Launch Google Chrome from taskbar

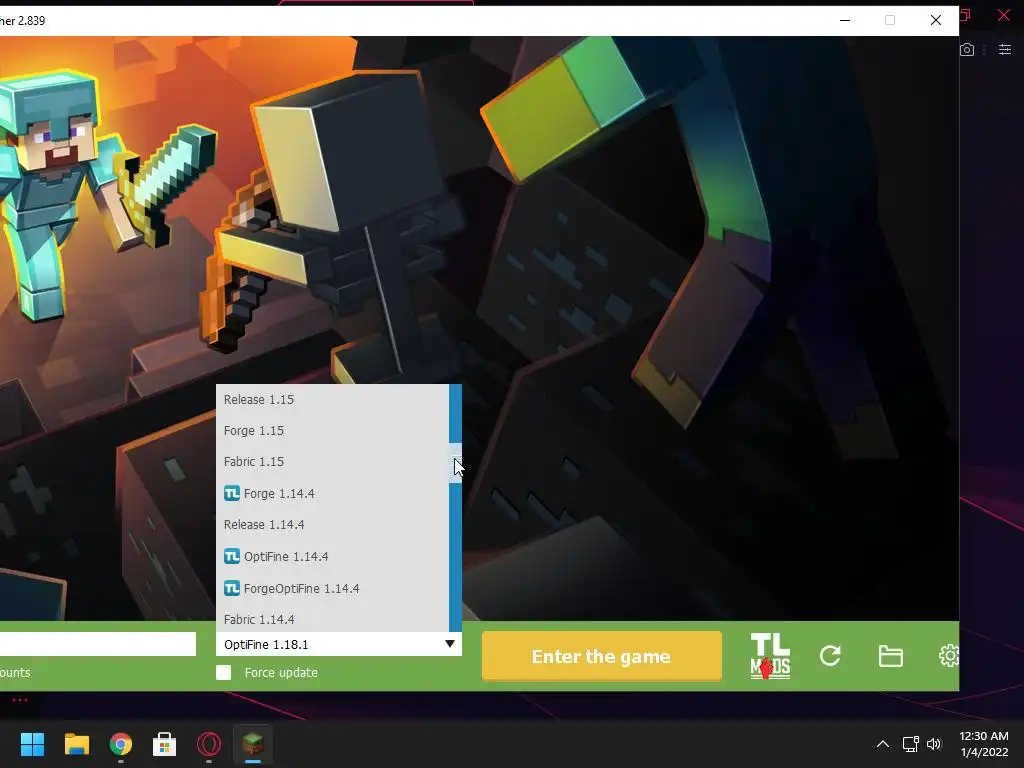point(121,744)
